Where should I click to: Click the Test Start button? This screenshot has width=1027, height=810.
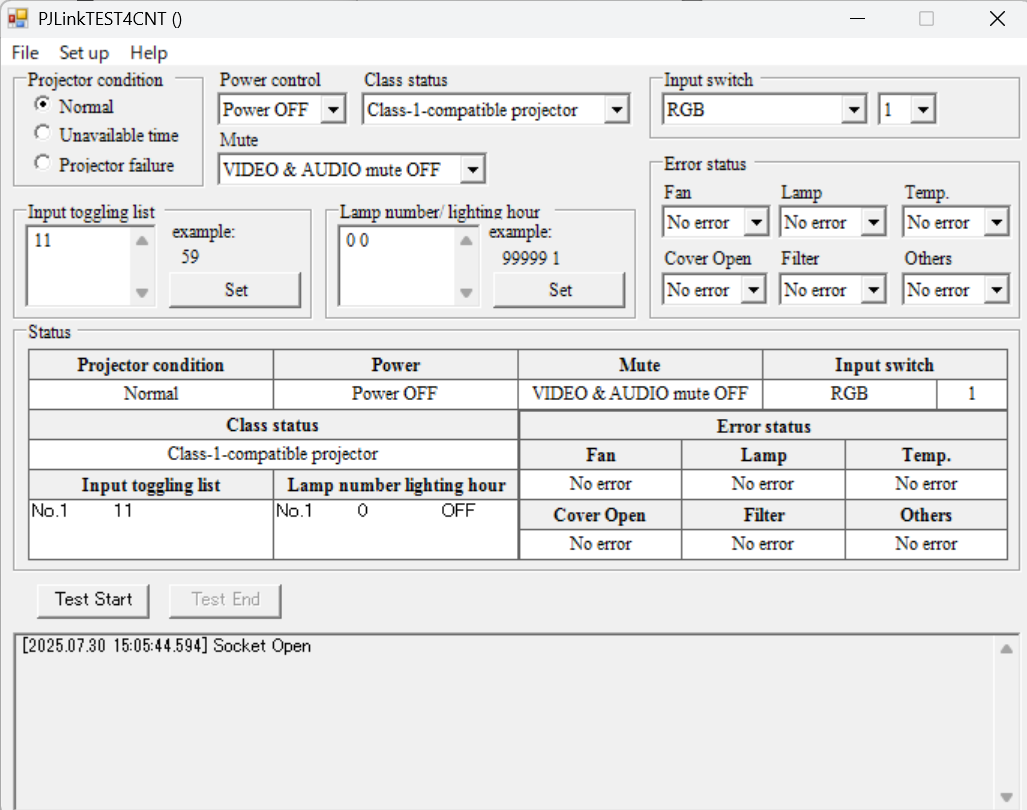93,600
